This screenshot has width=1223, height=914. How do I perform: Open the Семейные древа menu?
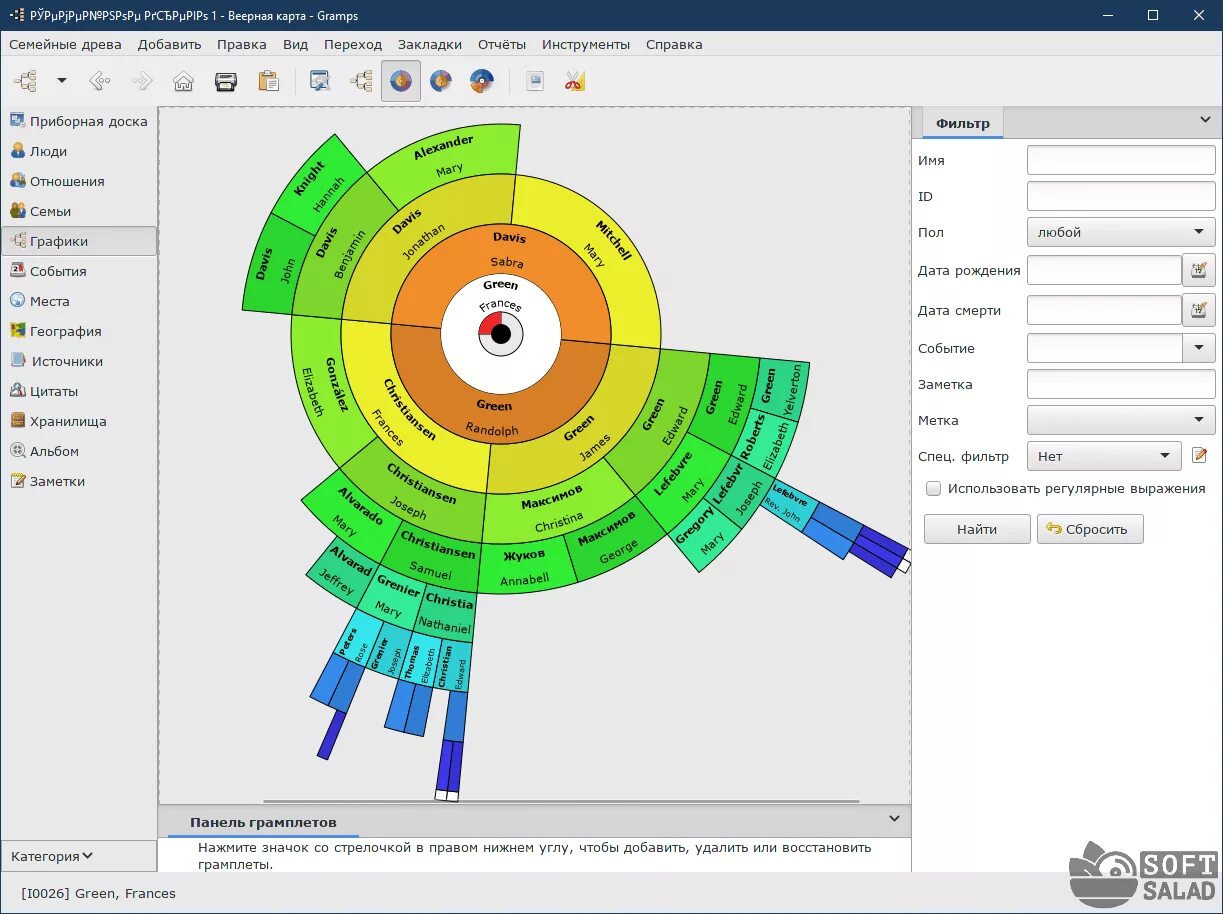click(x=65, y=44)
